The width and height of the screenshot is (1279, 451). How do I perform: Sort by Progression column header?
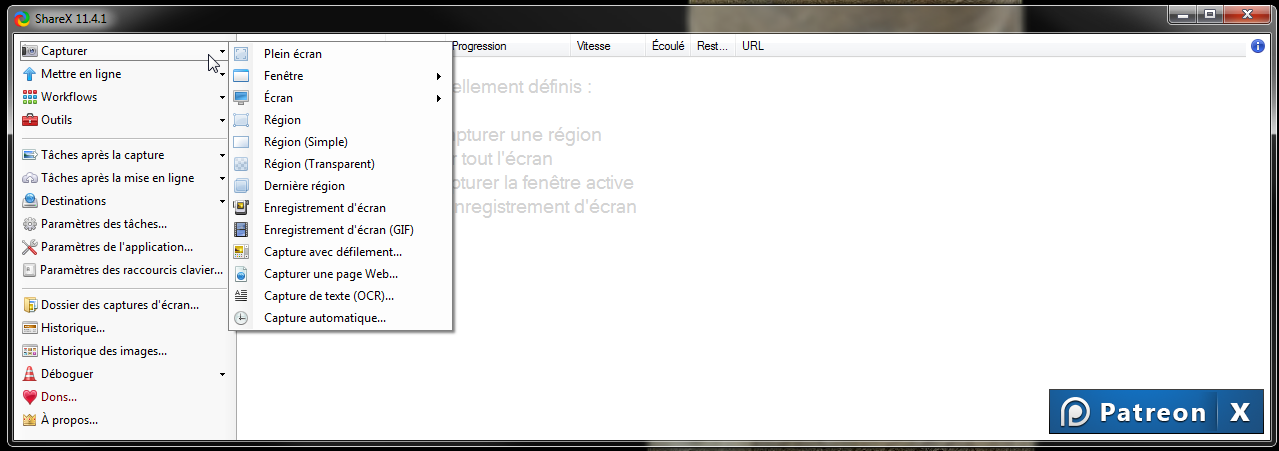click(509, 46)
